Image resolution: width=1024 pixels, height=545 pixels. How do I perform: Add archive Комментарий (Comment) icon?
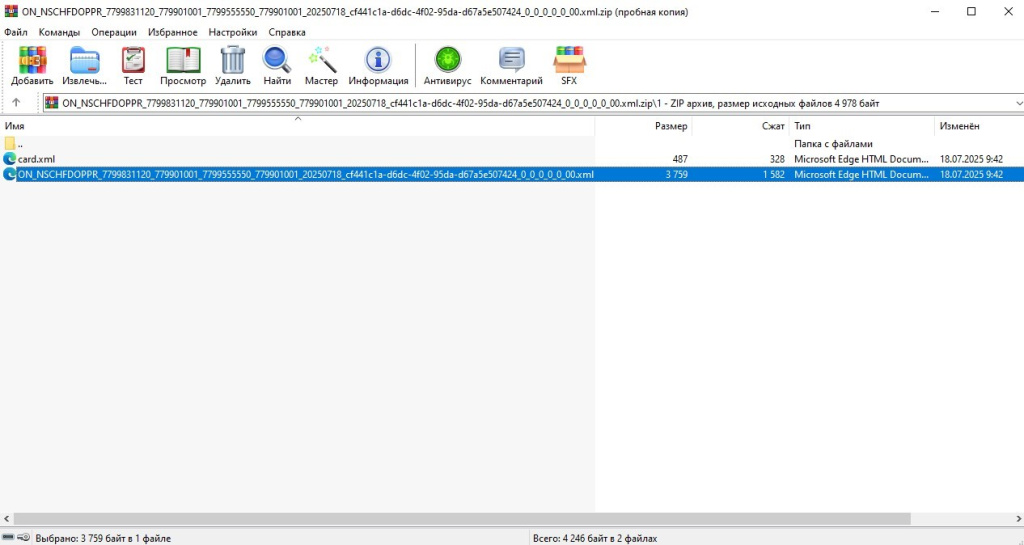(x=511, y=66)
